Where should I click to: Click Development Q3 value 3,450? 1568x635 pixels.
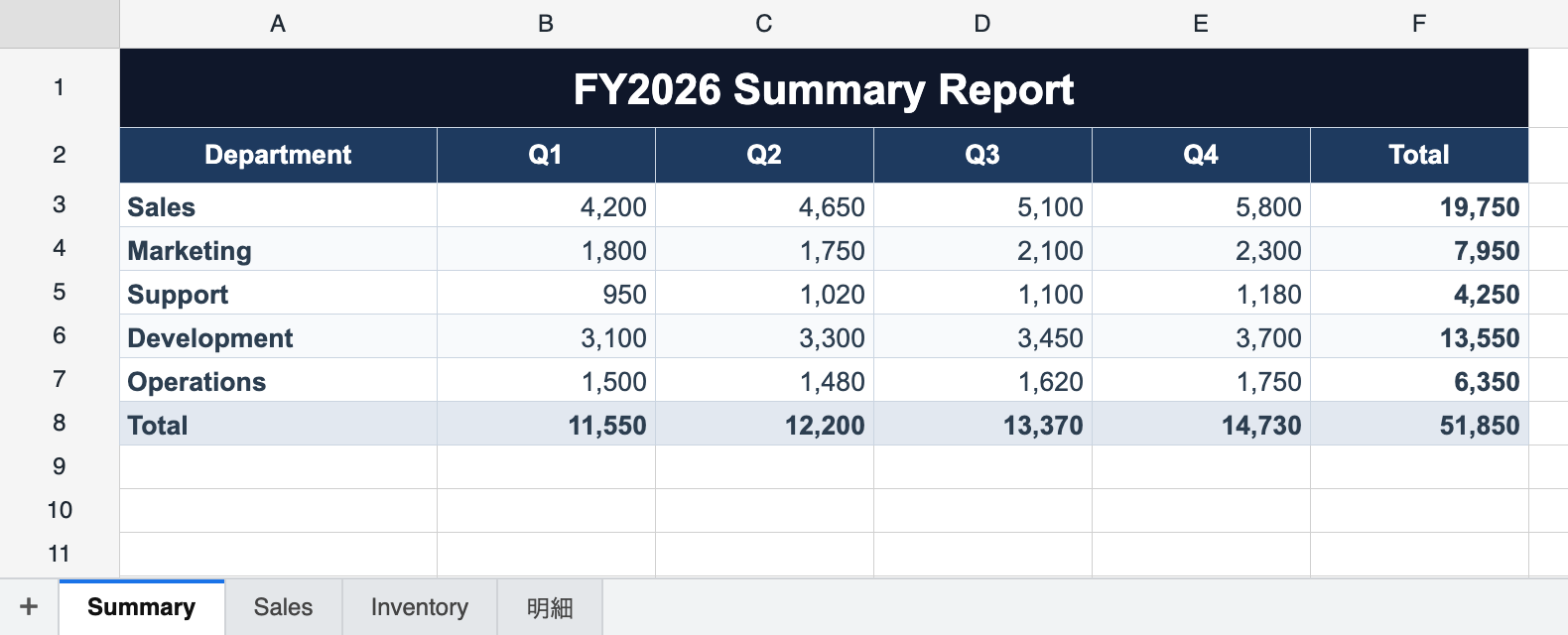982,336
